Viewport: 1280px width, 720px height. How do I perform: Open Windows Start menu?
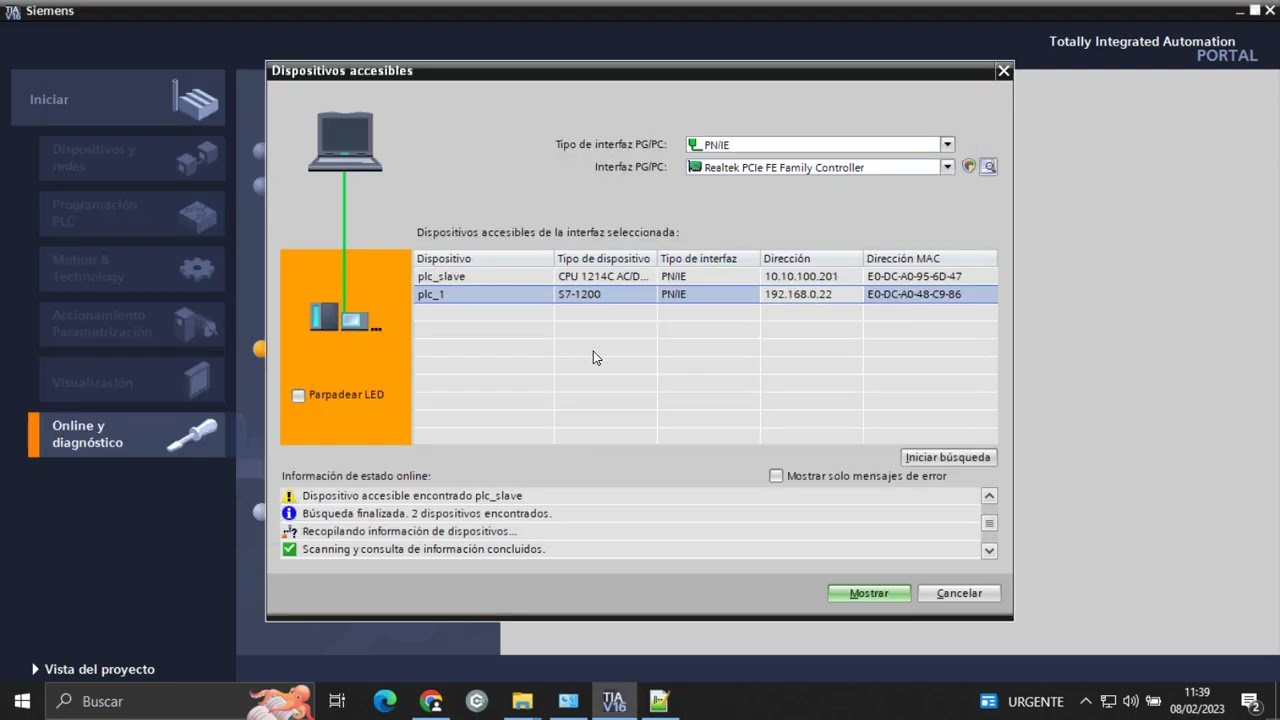pos(22,701)
